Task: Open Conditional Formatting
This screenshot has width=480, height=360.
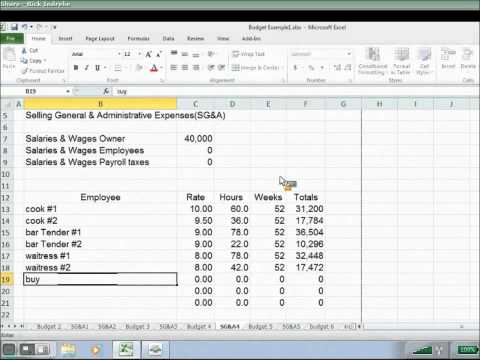Action: pyautogui.click(x=372, y=61)
